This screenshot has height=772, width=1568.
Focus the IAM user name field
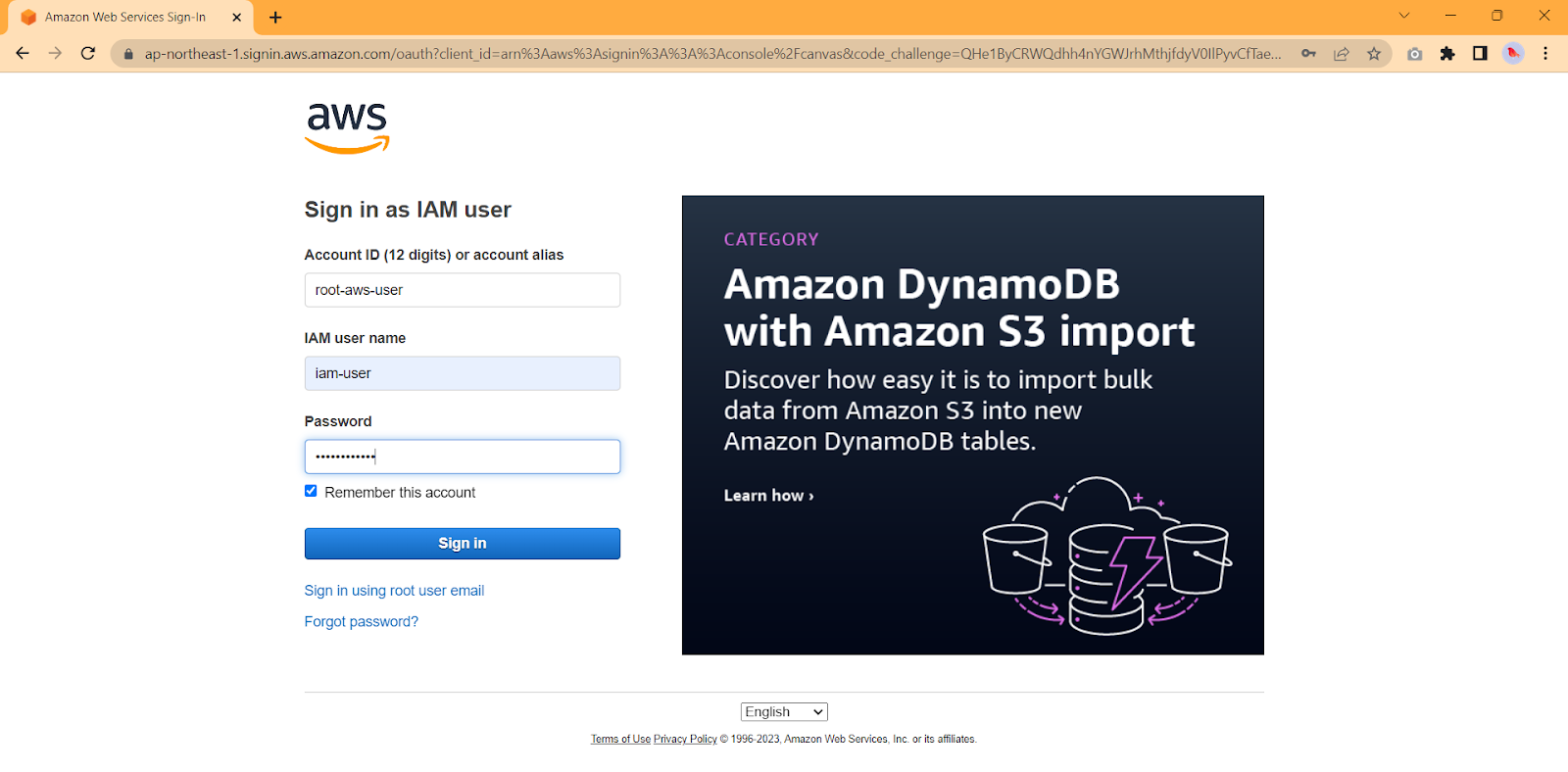click(463, 373)
